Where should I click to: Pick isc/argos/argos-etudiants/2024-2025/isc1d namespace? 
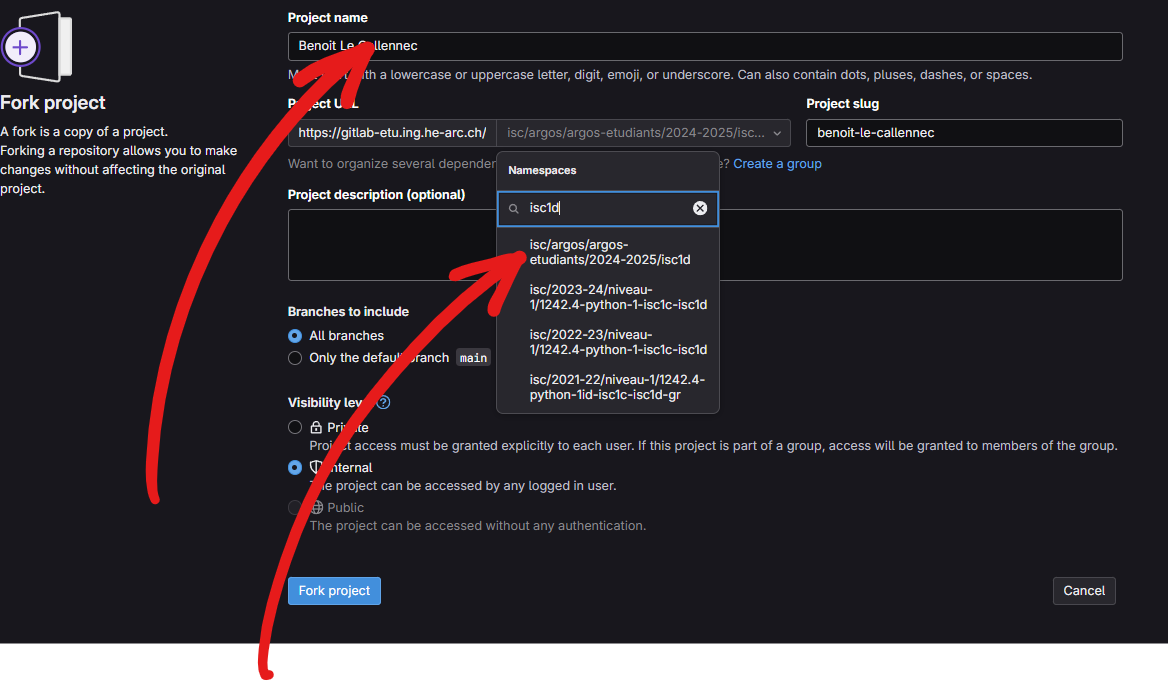coord(609,252)
